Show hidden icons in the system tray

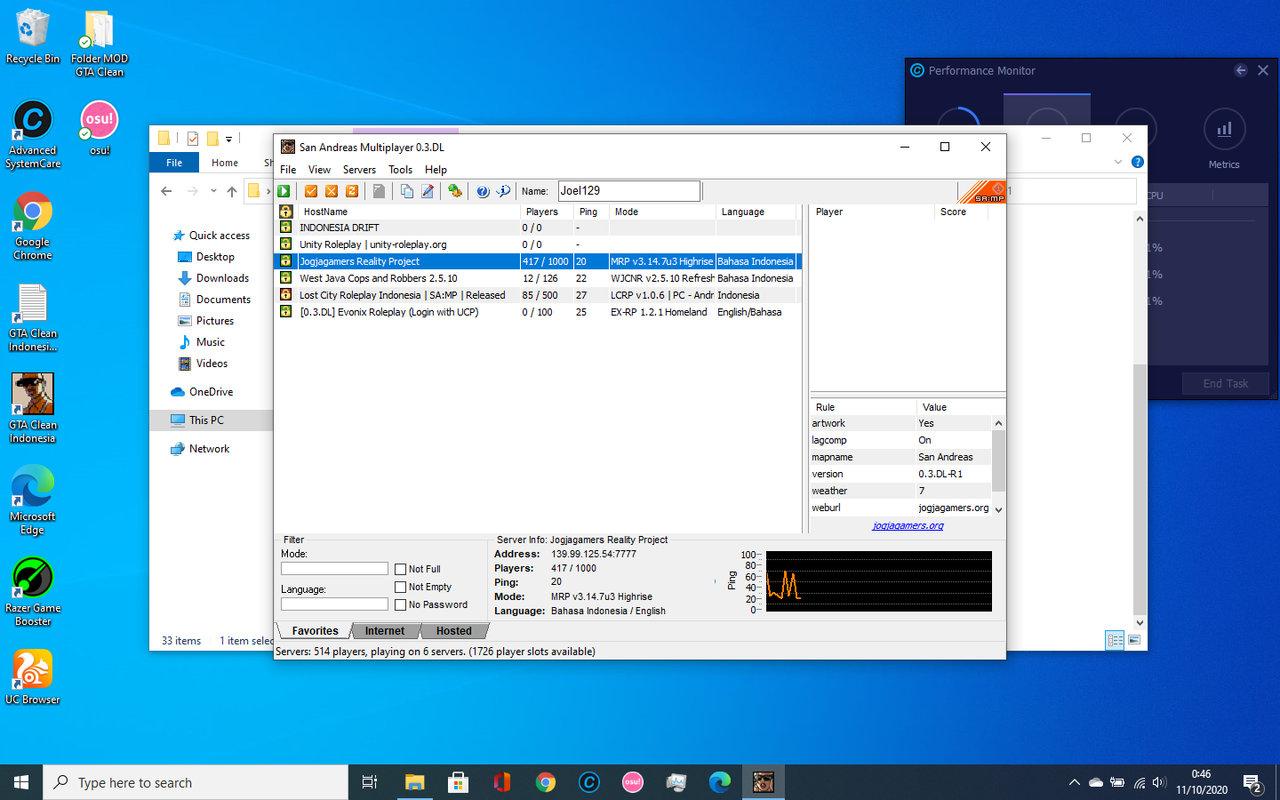1074,782
